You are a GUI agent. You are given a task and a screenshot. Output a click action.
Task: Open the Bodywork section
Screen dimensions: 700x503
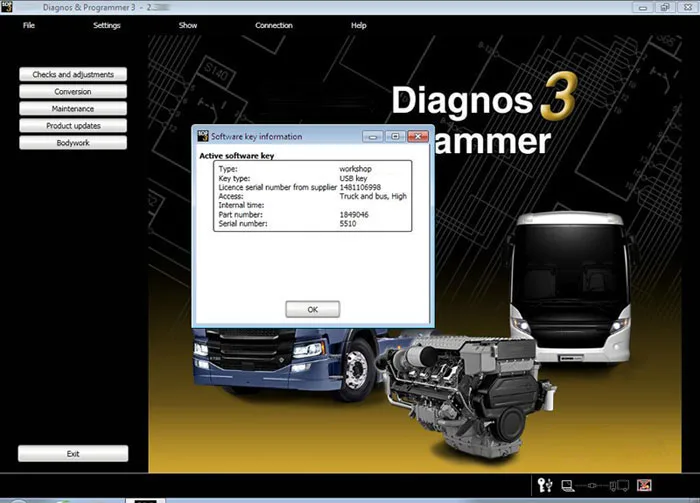pyautogui.click(x=73, y=143)
